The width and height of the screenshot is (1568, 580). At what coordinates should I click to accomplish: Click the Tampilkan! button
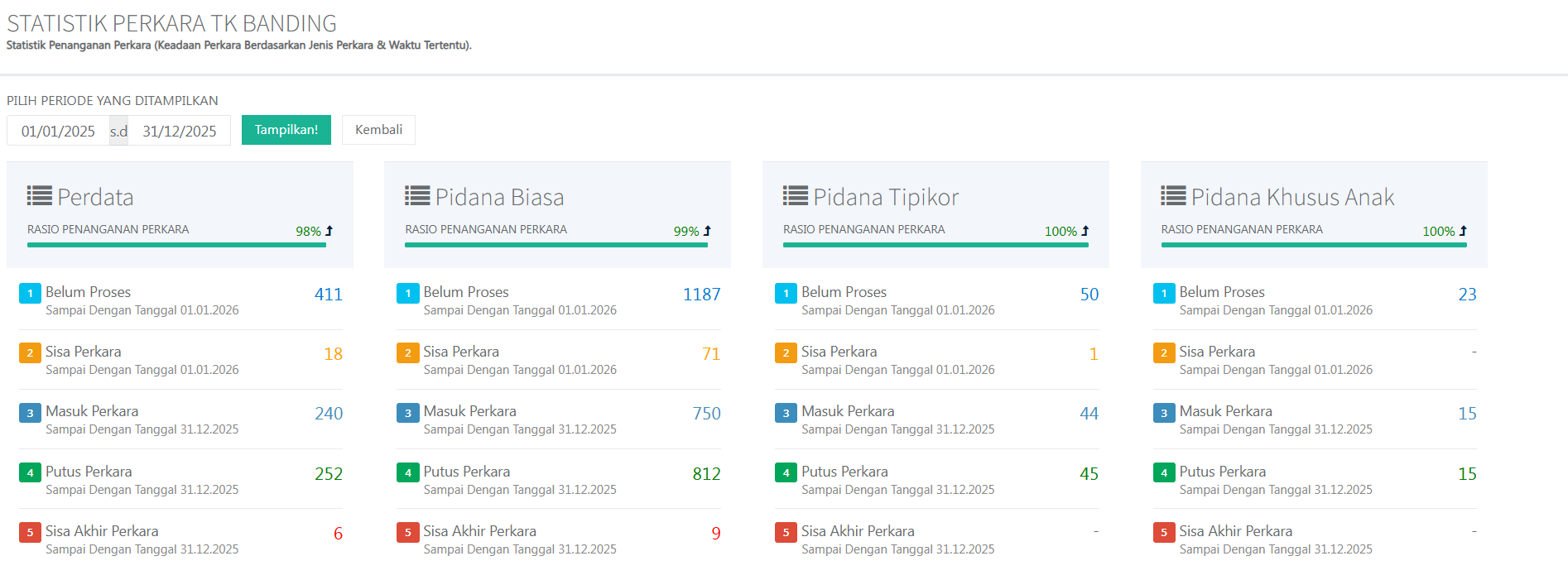pyautogui.click(x=286, y=130)
